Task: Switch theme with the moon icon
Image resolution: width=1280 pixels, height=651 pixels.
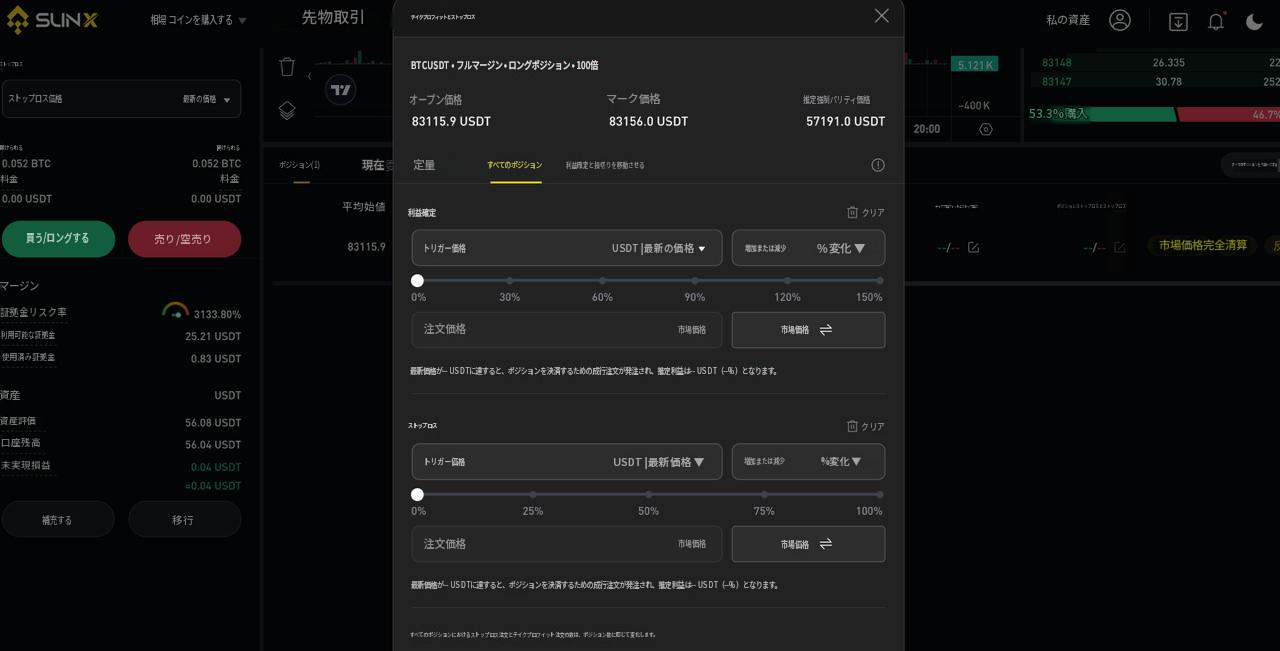Action: [x=1254, y=21]
